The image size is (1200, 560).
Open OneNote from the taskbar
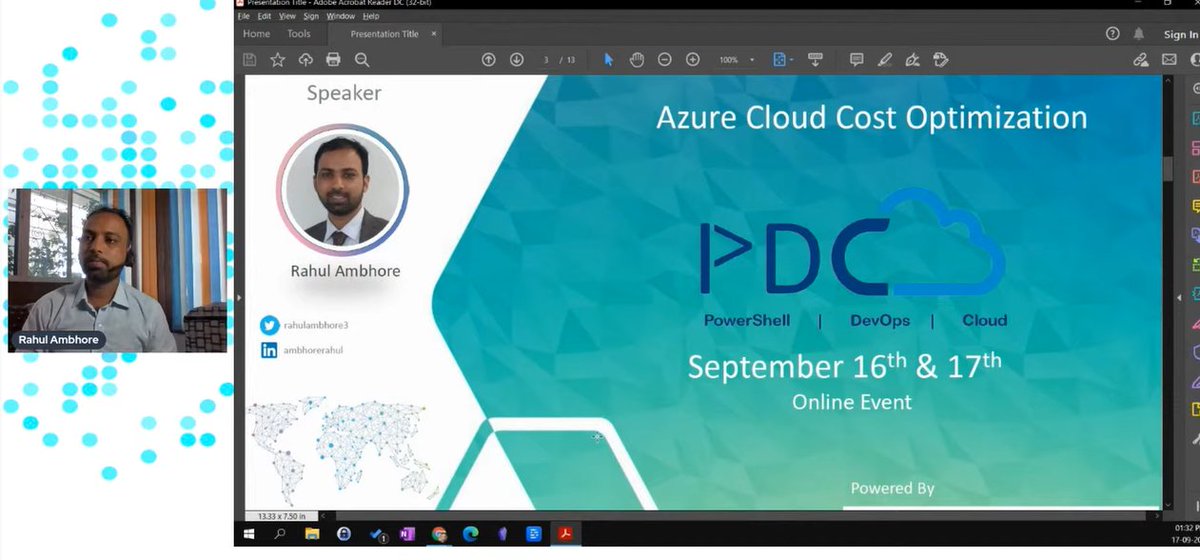pyautogui.click(x=407, y=534)
